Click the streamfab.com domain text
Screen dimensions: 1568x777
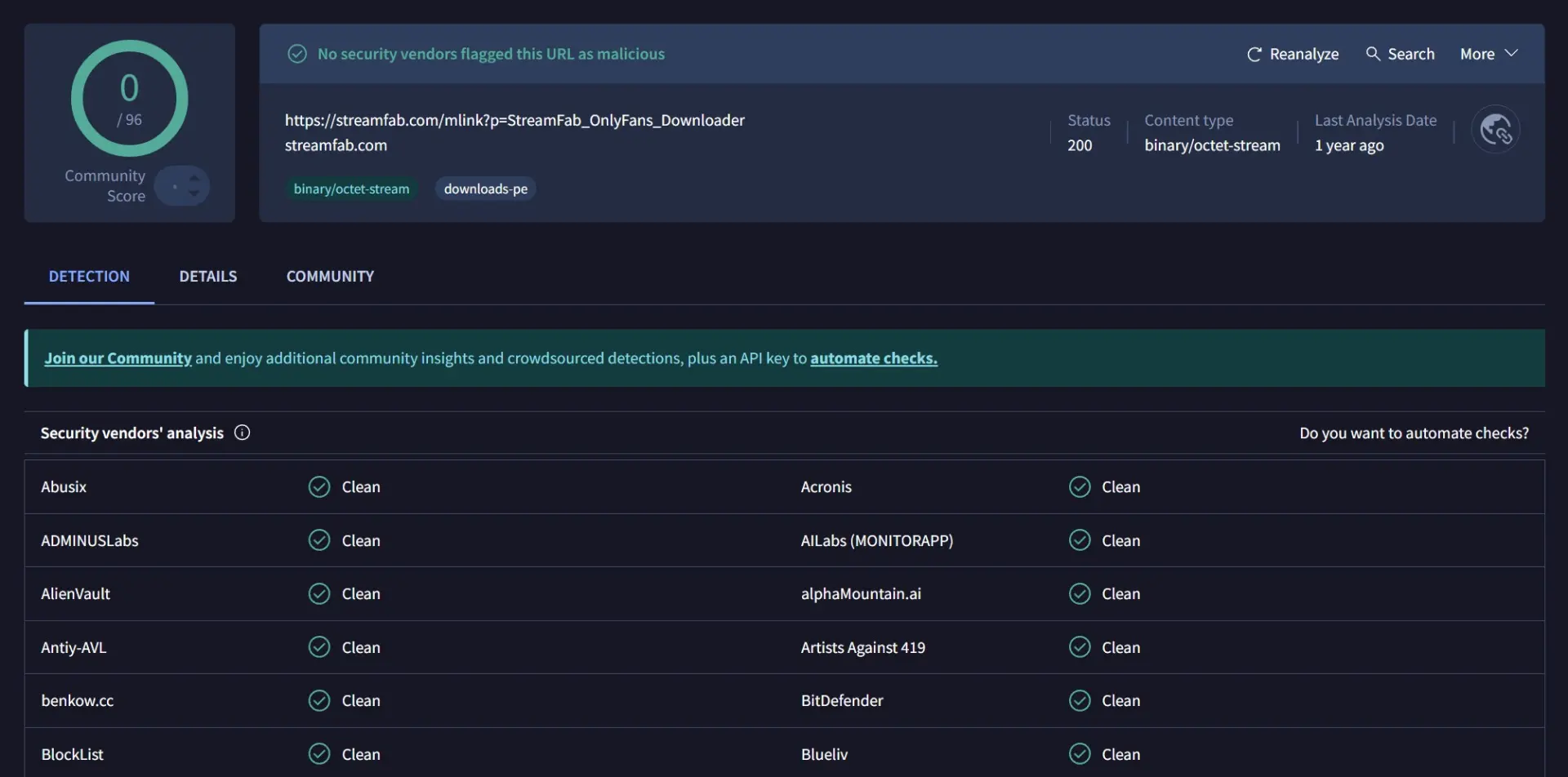click(336, 145)
